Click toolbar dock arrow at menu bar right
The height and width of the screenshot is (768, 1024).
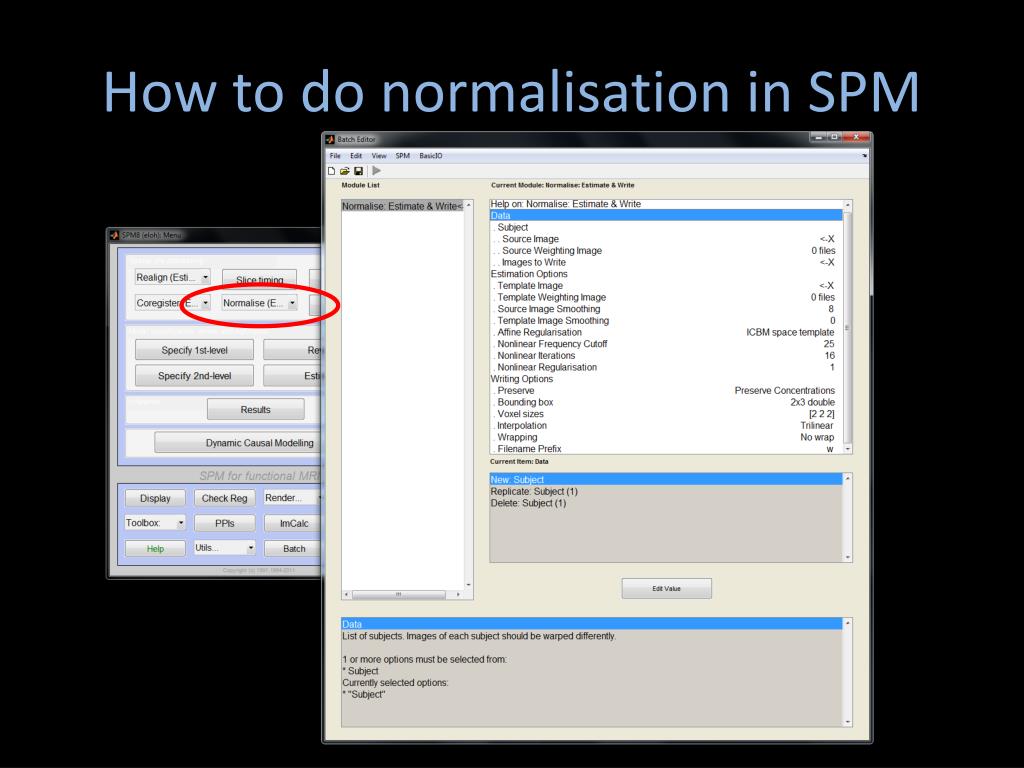pos(864,156)
